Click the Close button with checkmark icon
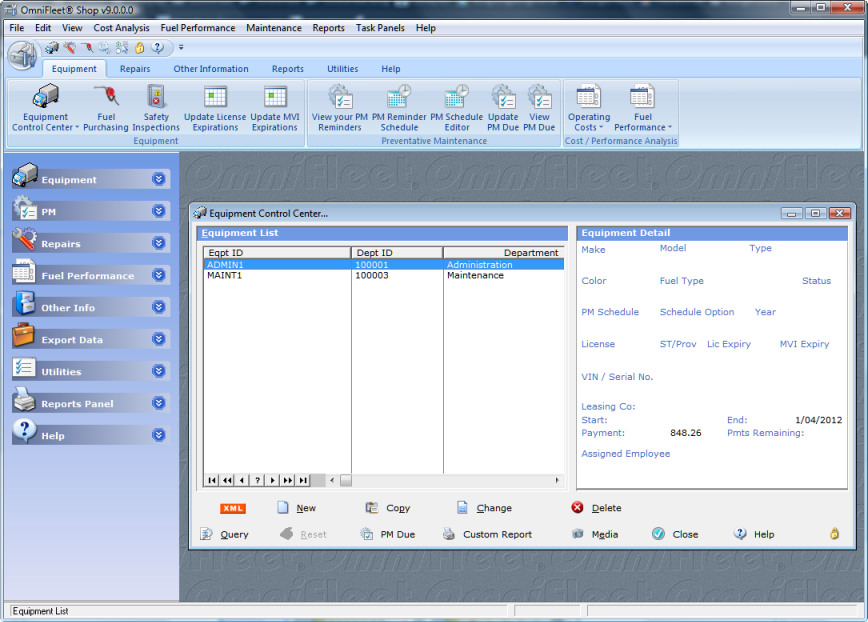The height and width of the screenshot is (622, 868). click(675, 534)
